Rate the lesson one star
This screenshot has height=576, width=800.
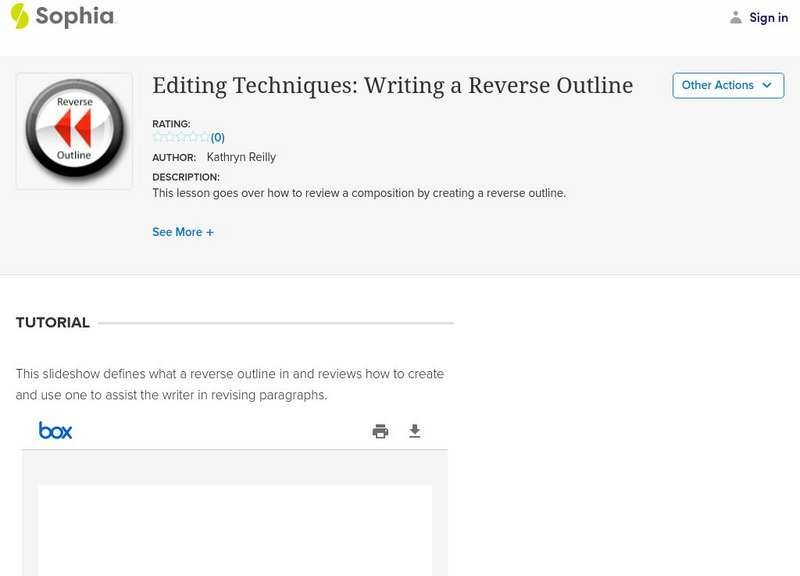[158, 138]
